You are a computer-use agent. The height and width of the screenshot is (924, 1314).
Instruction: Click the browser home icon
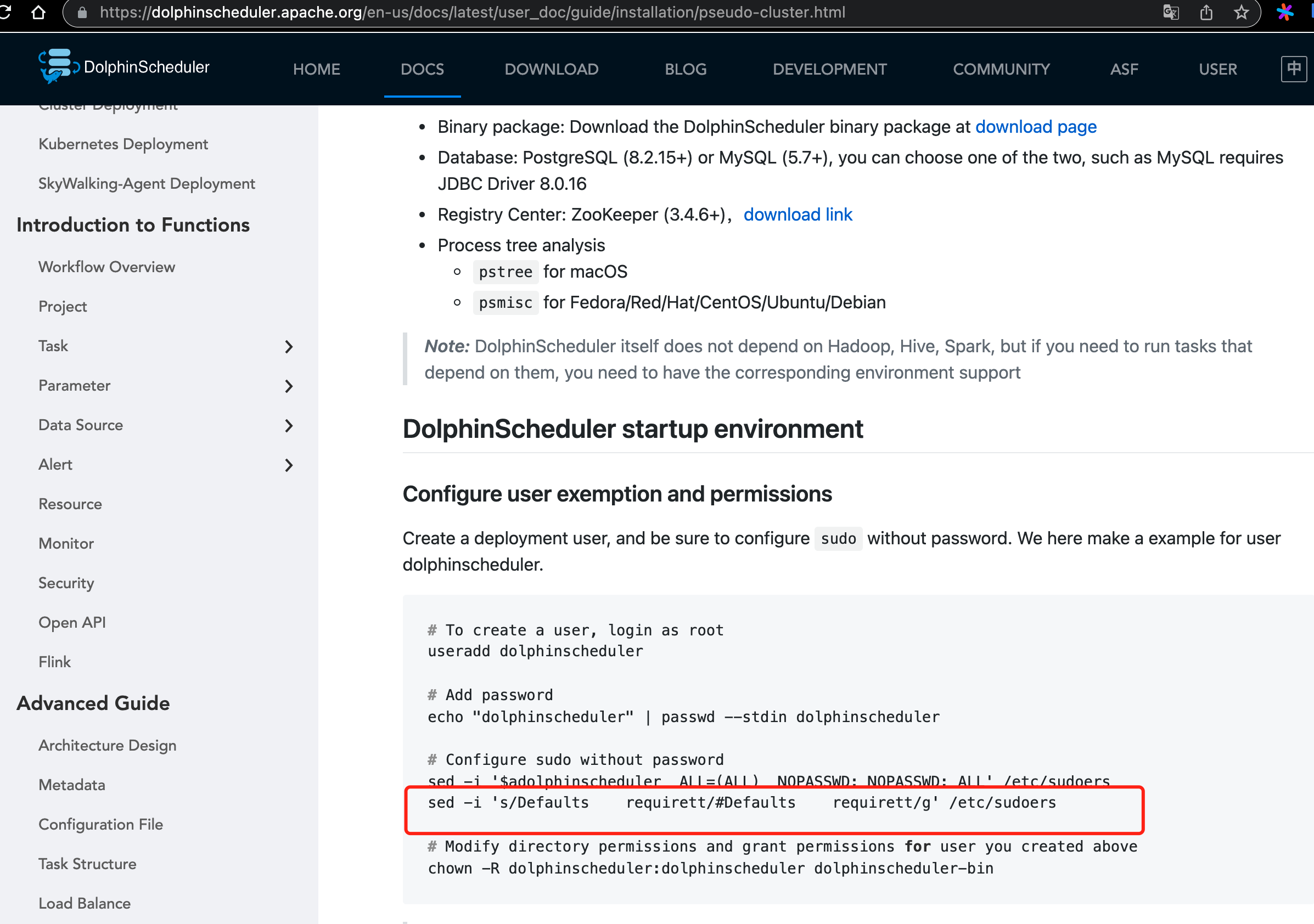pyautogui.click(x=38, y=12)
